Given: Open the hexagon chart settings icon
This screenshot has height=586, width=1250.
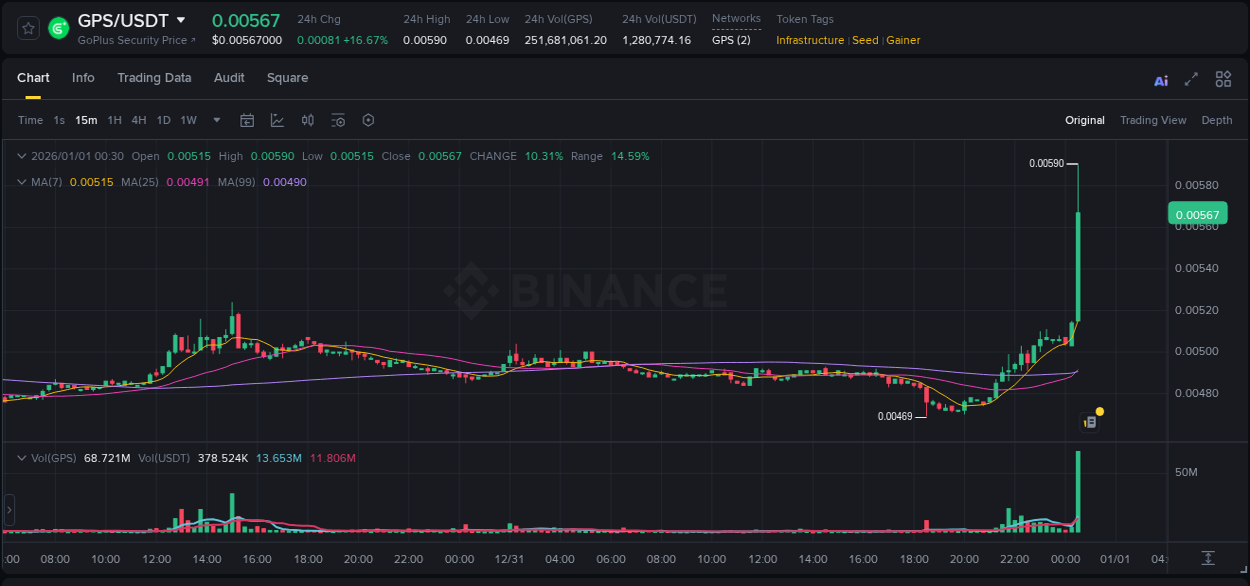Looking at the screenshot, I should point(368,120).
